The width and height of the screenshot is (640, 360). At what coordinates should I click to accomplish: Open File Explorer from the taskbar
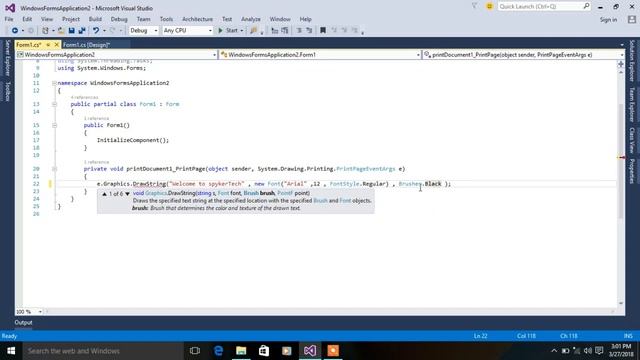pos(241,351)
